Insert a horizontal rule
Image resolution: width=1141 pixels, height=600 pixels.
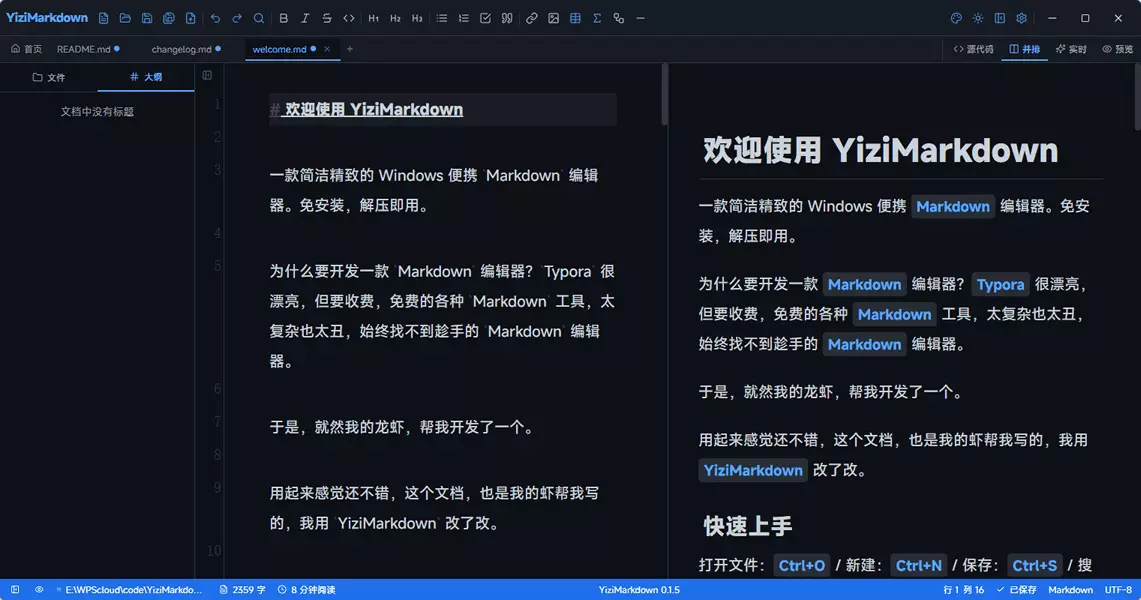point(640,18)
